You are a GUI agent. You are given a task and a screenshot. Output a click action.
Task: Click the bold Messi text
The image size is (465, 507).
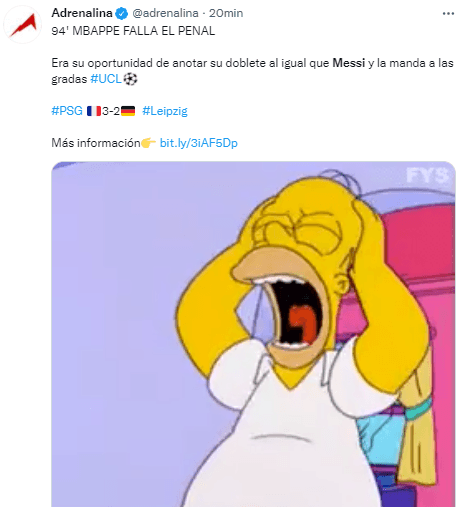point(349,63)
